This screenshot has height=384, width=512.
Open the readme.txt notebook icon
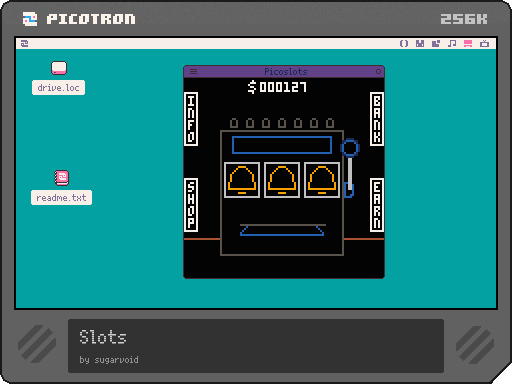point(62,178)
